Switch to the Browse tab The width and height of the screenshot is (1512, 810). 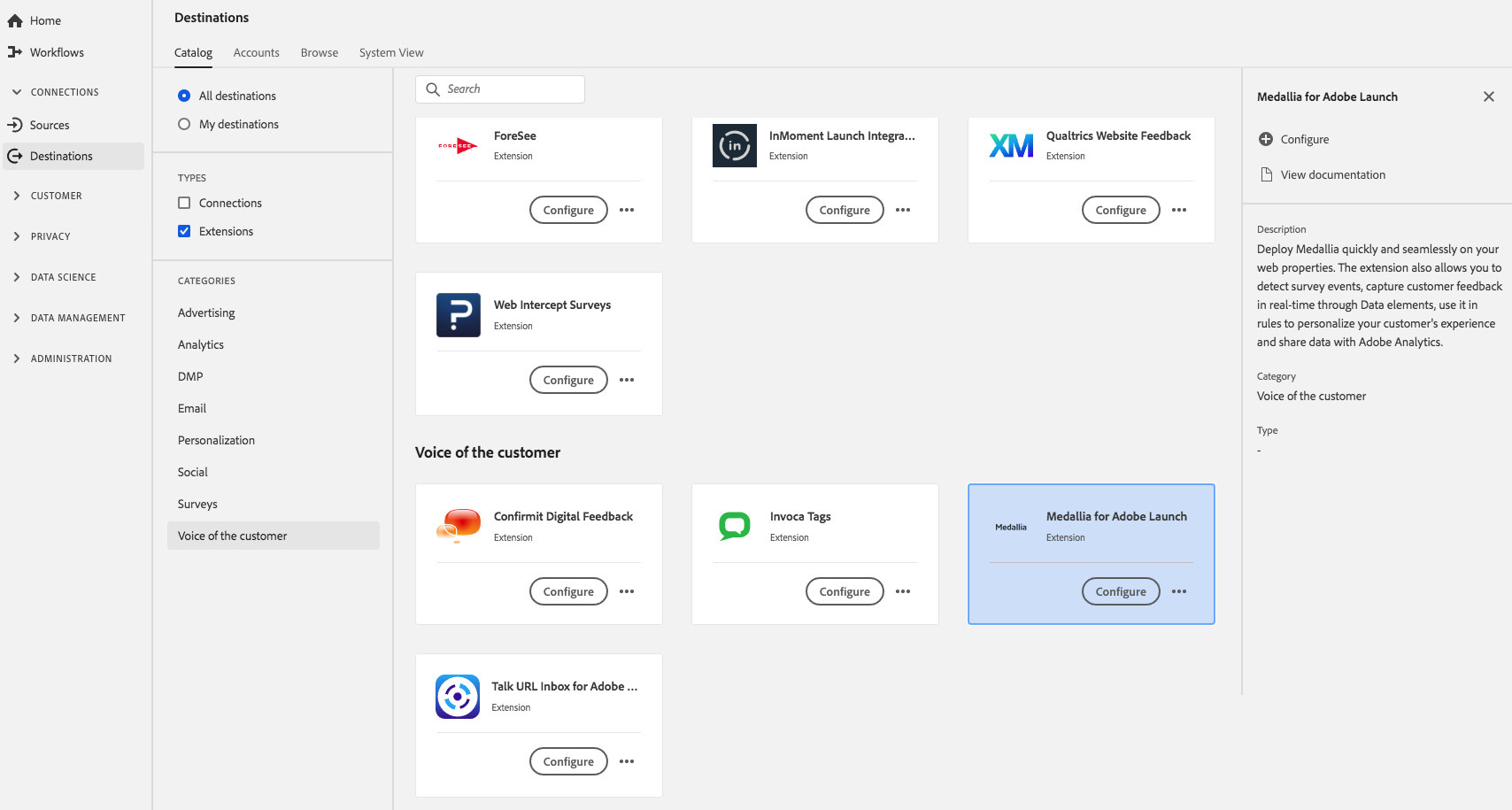tap(320, 53)
